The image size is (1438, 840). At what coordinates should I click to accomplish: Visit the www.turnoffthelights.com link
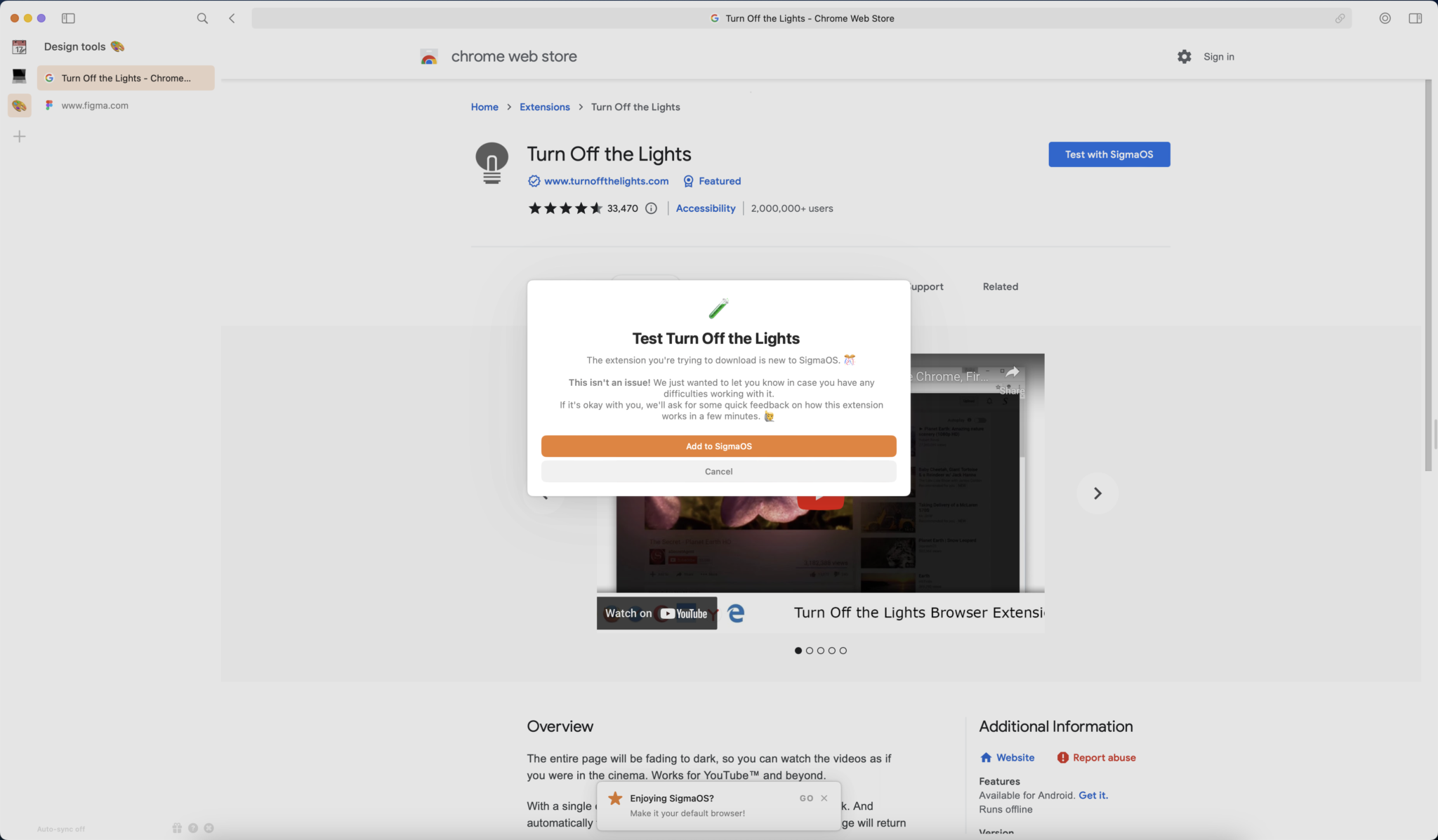(x=606, y=181)
